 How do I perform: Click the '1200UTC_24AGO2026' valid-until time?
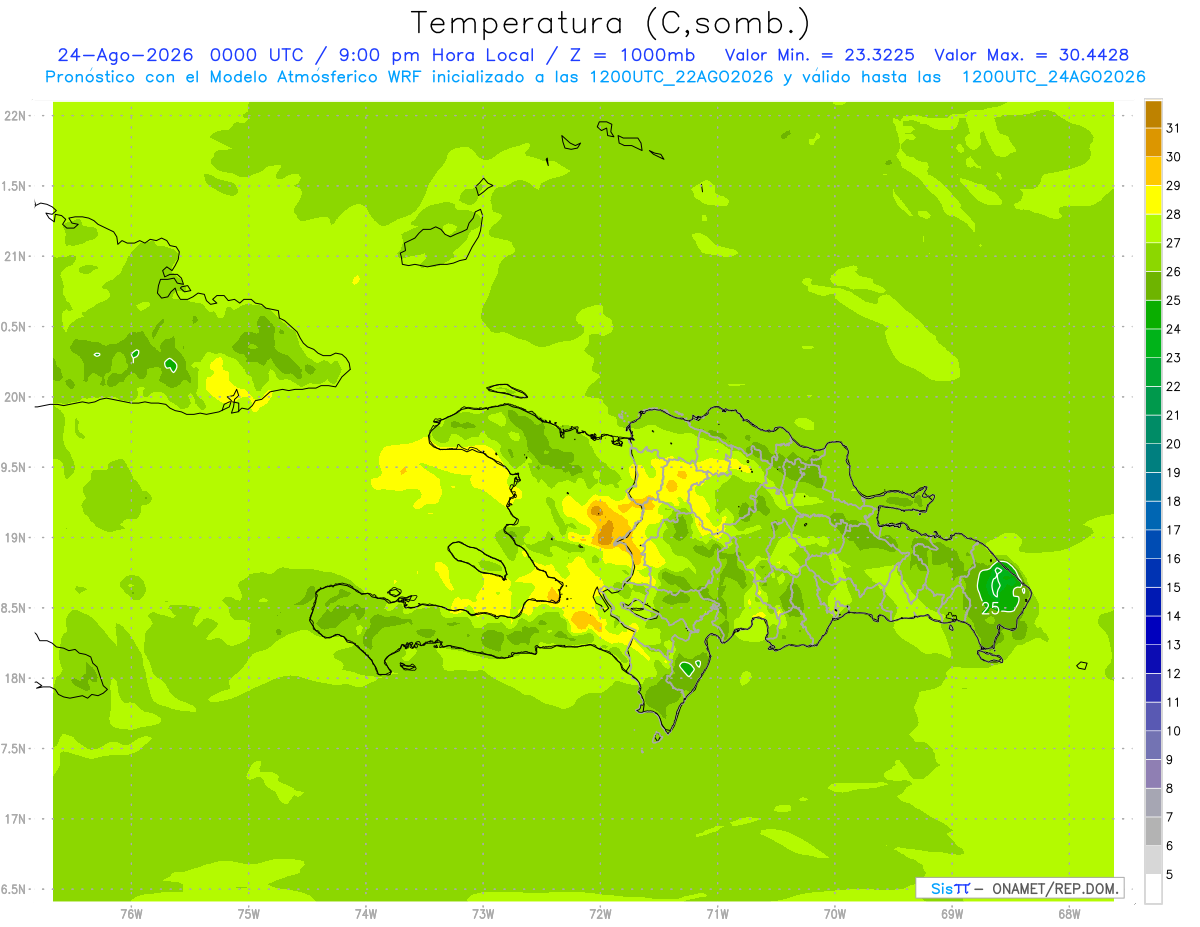[x=1053, y=77]
